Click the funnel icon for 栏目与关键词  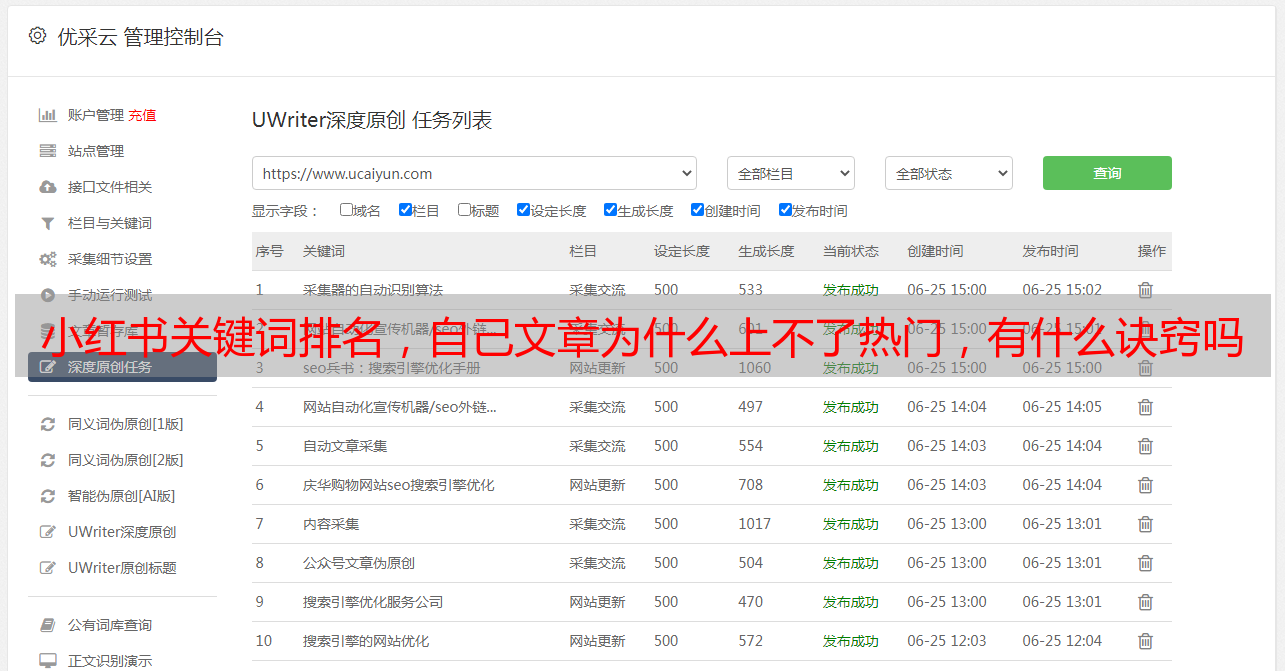[47, 223]
